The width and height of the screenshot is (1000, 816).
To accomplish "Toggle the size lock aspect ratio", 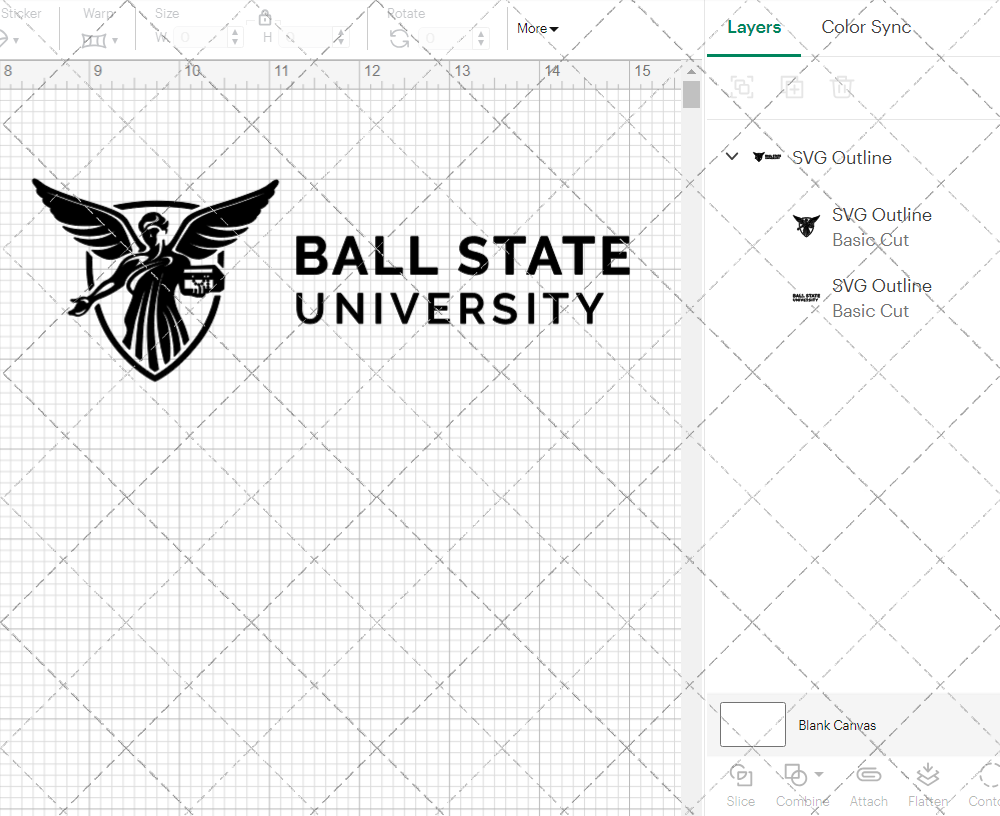I will (x=265, y=17).
